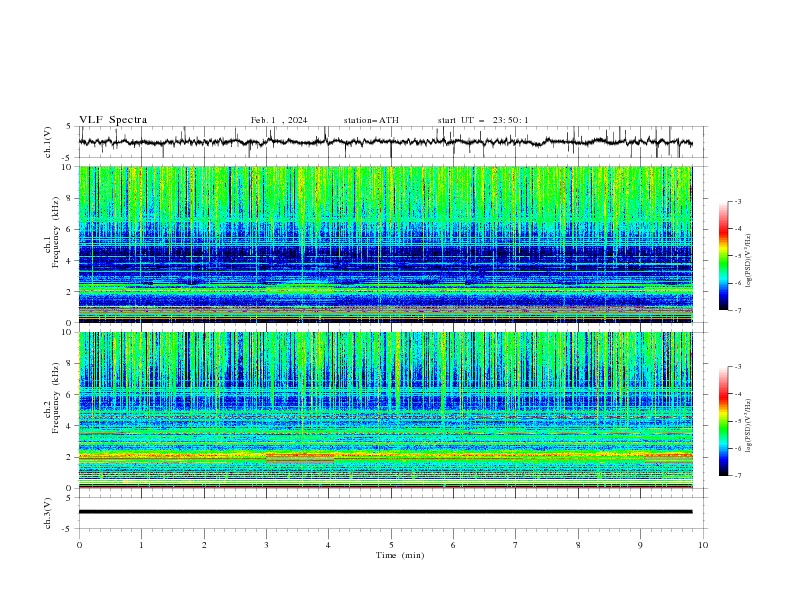Click the ch.1 PSD color scale bar
The width and height of the screenshot is (792, 612).
[x=723, y=256]
